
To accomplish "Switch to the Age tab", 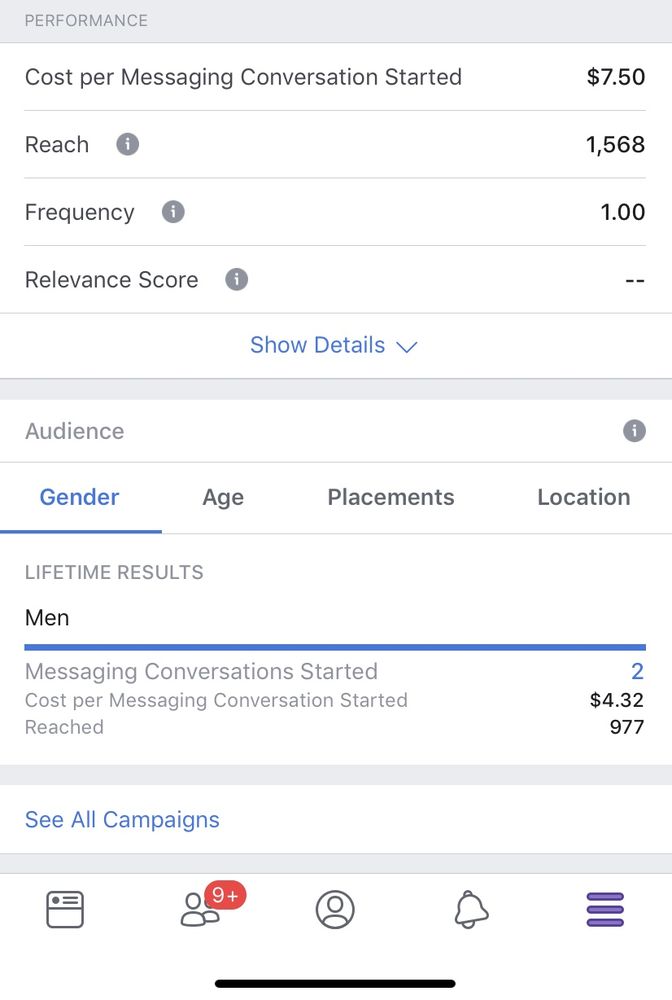I will pos(223,497).
